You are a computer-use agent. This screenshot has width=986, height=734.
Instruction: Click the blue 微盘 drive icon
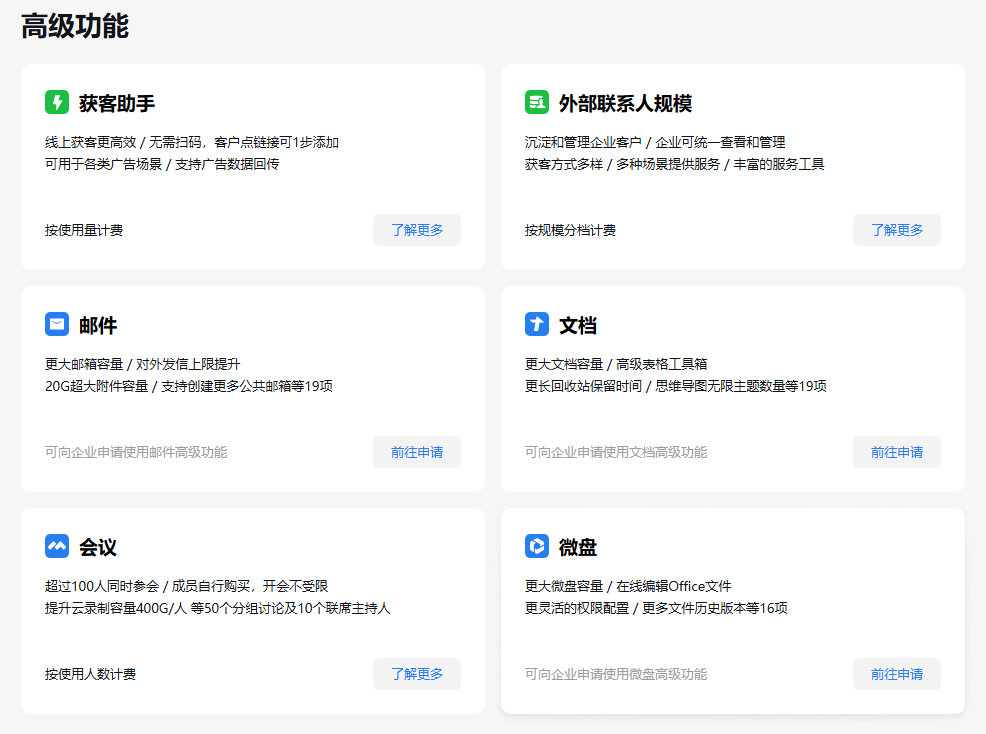[x=536, y=546]
